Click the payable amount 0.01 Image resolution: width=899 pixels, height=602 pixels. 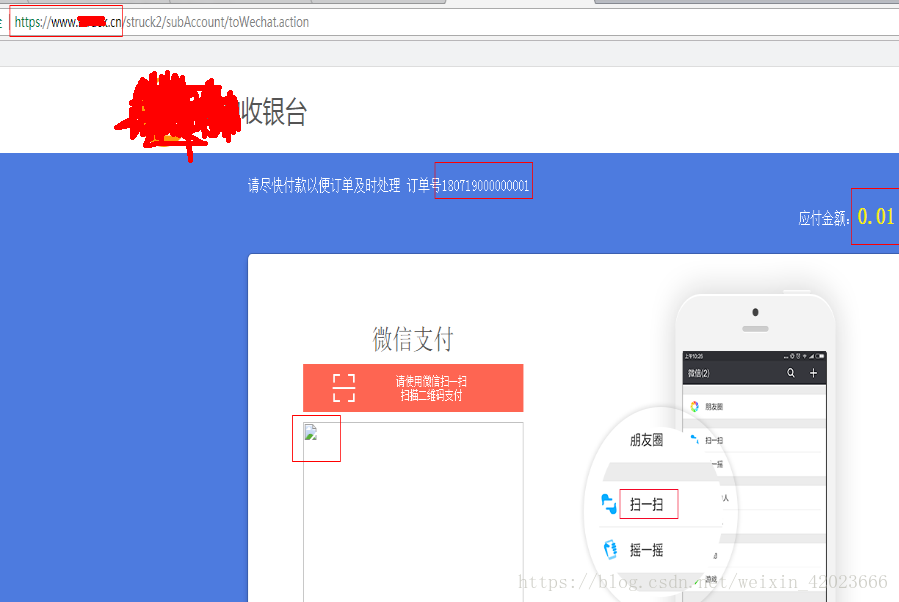pyautogui.click(x=875, y=216)
